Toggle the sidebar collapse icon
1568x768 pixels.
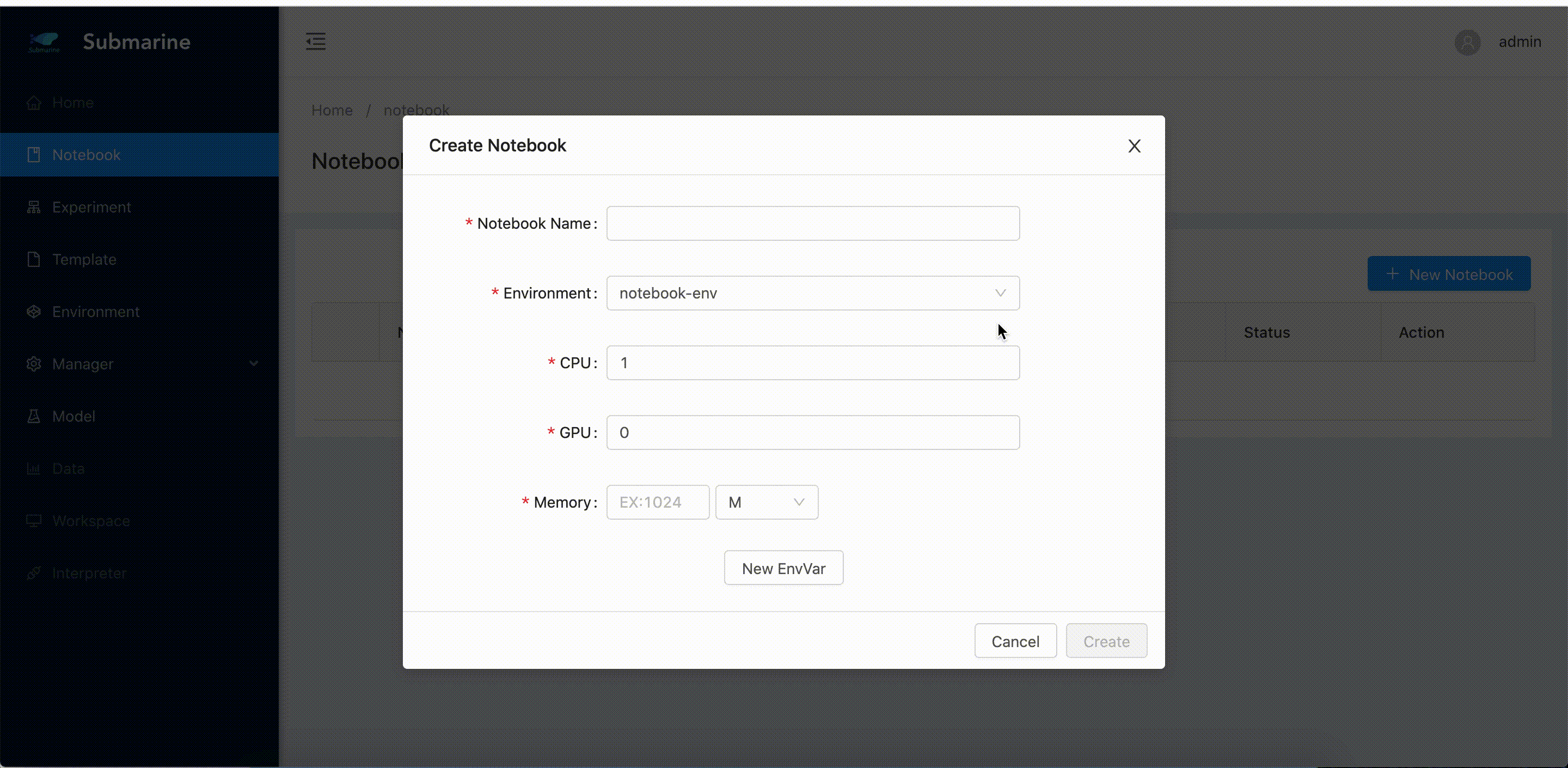[315, 41]
